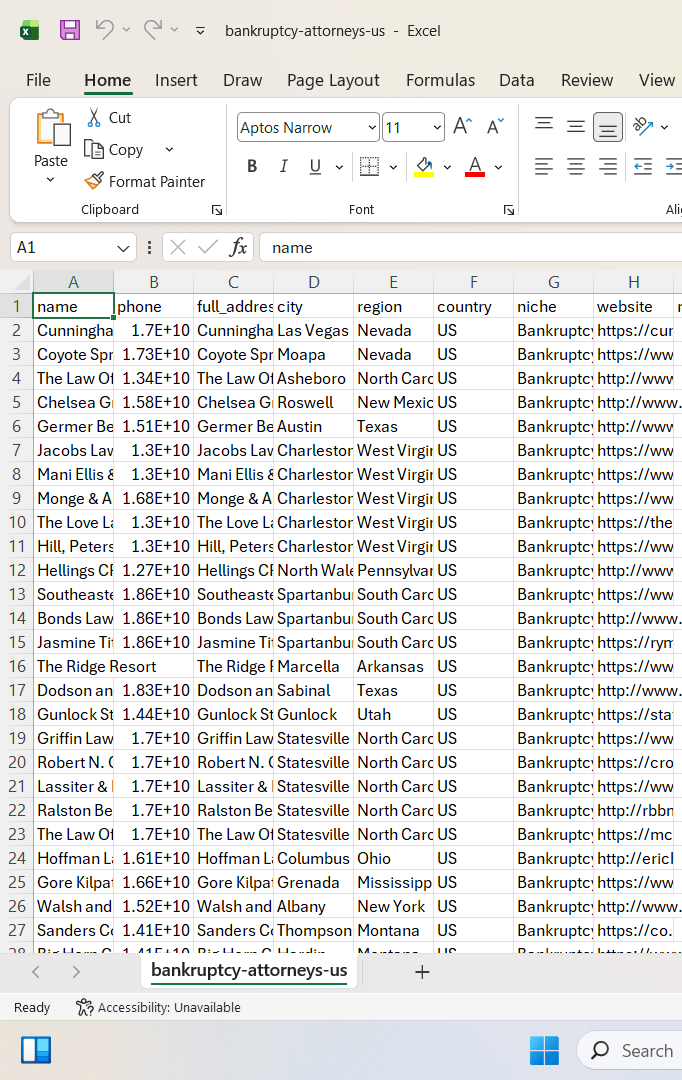The height and width of the screenshot is (1080, 682).
Task: Click the Redo arrow icon
Action: (x=152, y=30)
